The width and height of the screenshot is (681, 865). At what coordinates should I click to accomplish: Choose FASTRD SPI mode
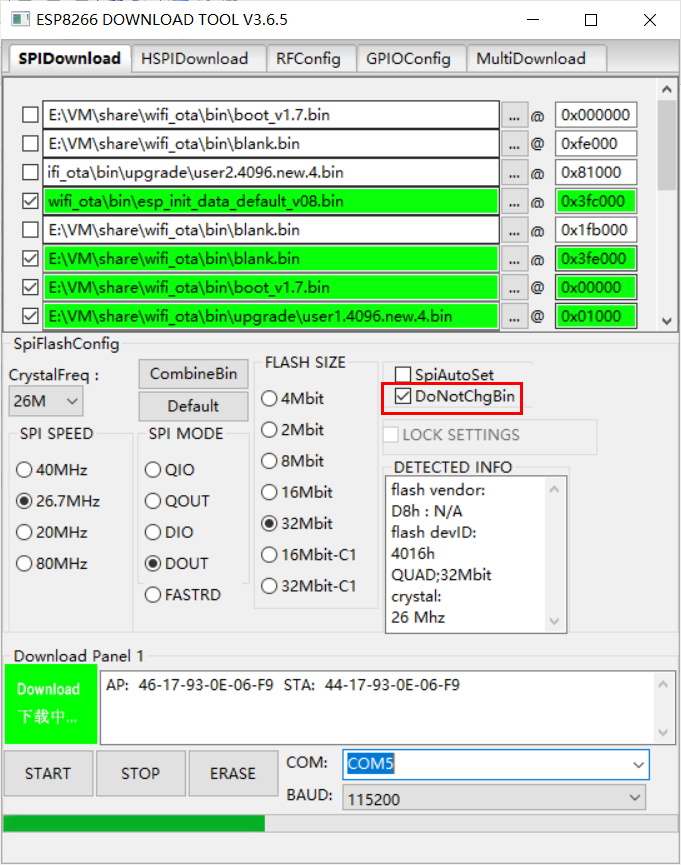coord(153,595)
